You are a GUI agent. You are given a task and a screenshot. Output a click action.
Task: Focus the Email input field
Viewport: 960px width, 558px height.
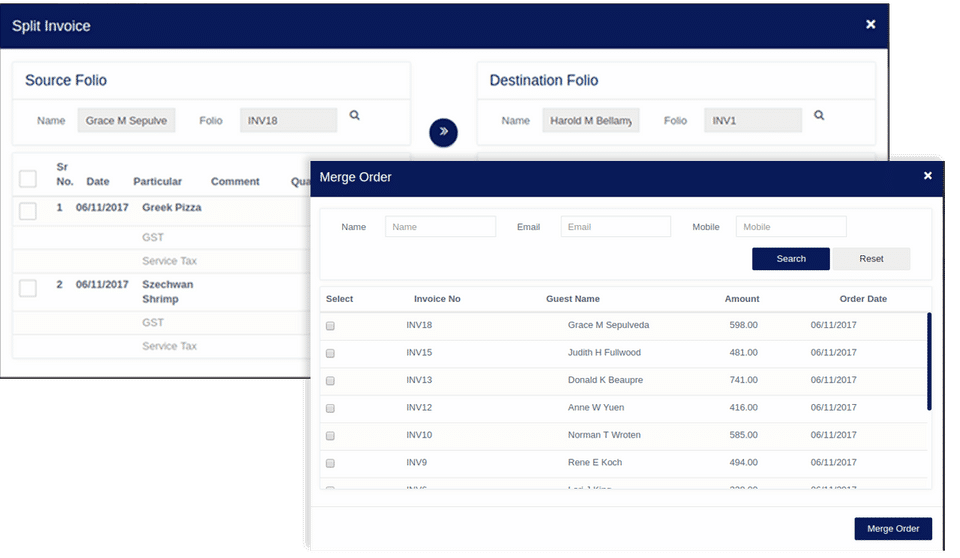[x=616, y=227]
